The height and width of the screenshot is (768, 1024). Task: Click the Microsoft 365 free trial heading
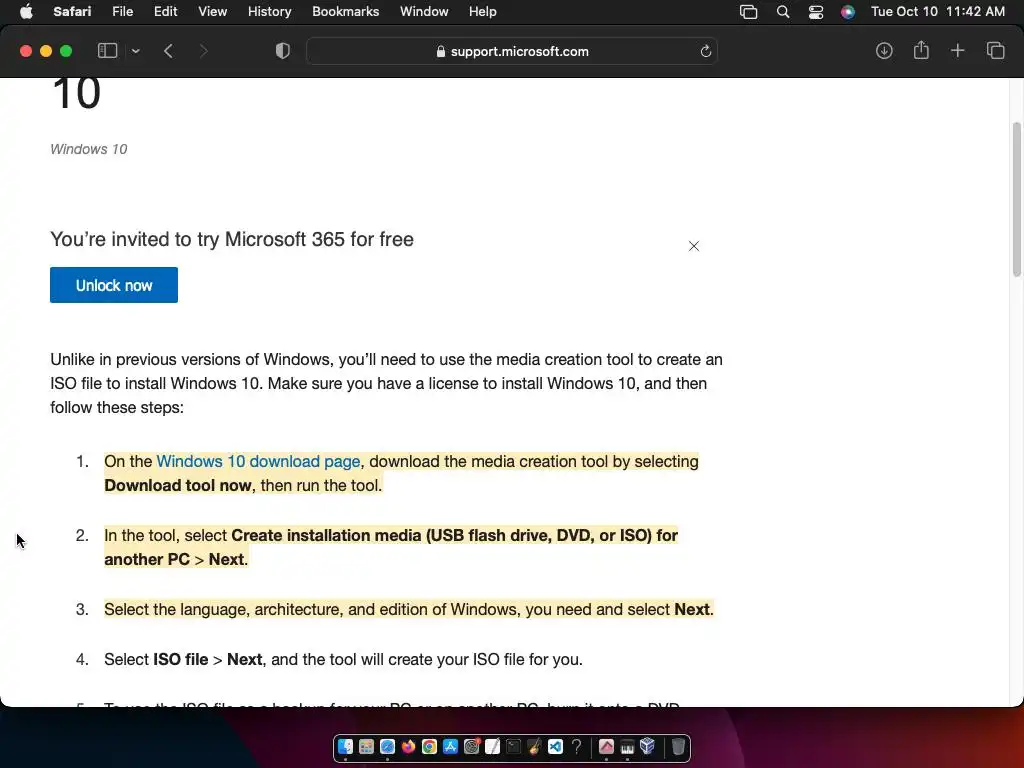tap(232, 239)
